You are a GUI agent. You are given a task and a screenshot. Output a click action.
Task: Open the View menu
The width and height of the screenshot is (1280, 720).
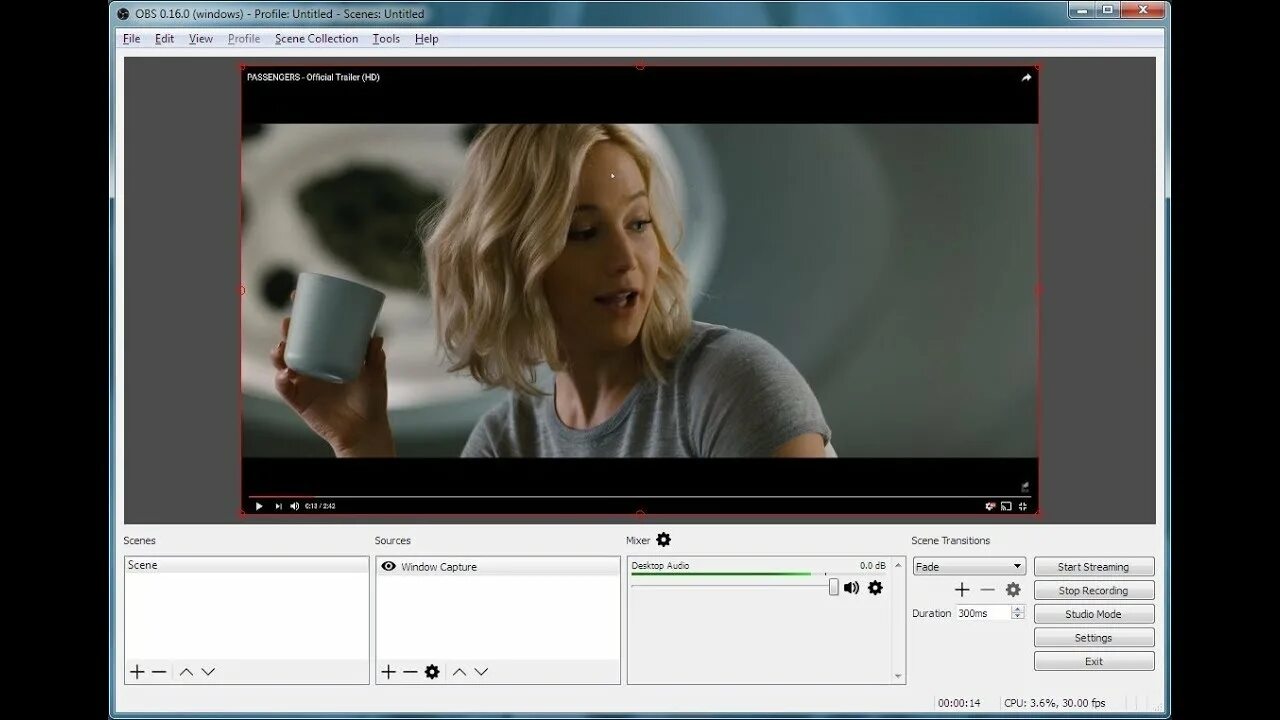pyautogui.click(x=201, y=39)
